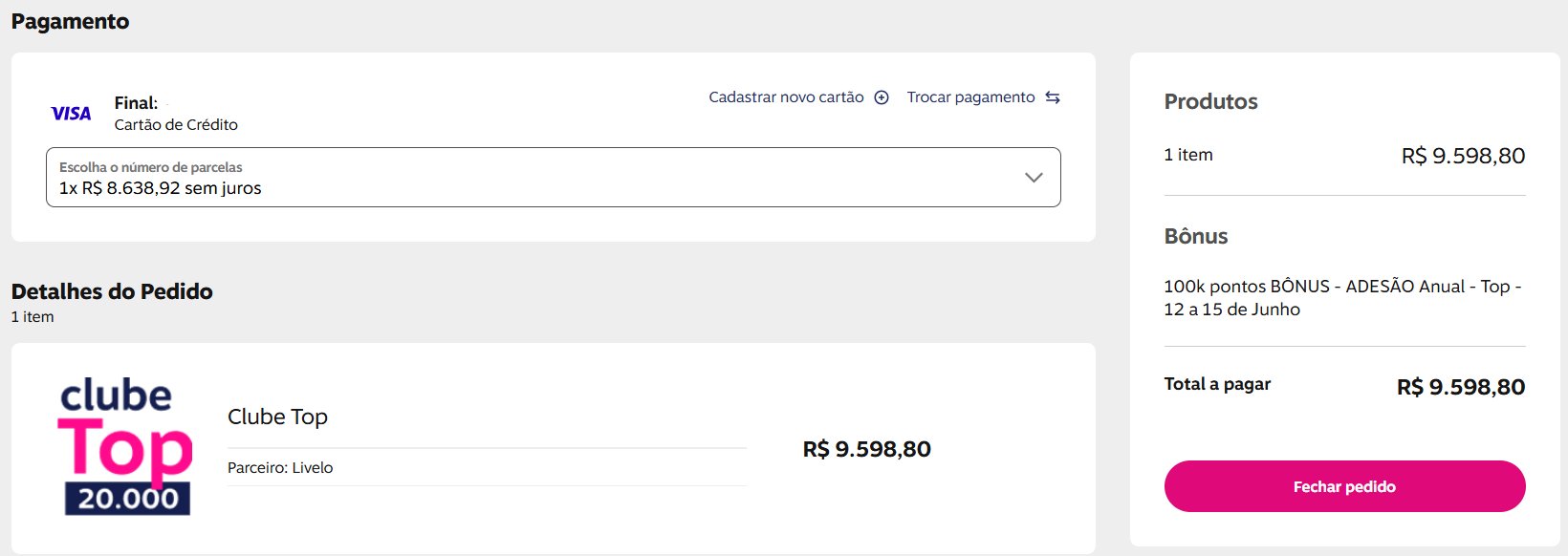
Task: Expand the installments dropdown chevron
Action: point(1034,178)
